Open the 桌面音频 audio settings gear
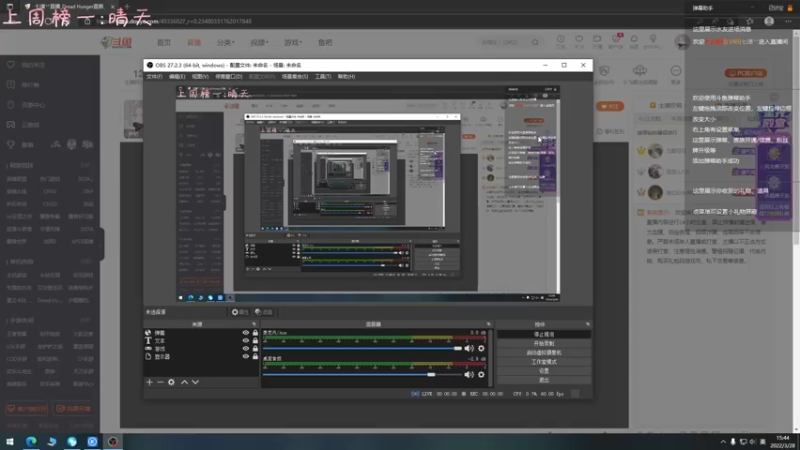Image resolution: width=800 pixels, height=450 pixels. click(x=481, y=374)
